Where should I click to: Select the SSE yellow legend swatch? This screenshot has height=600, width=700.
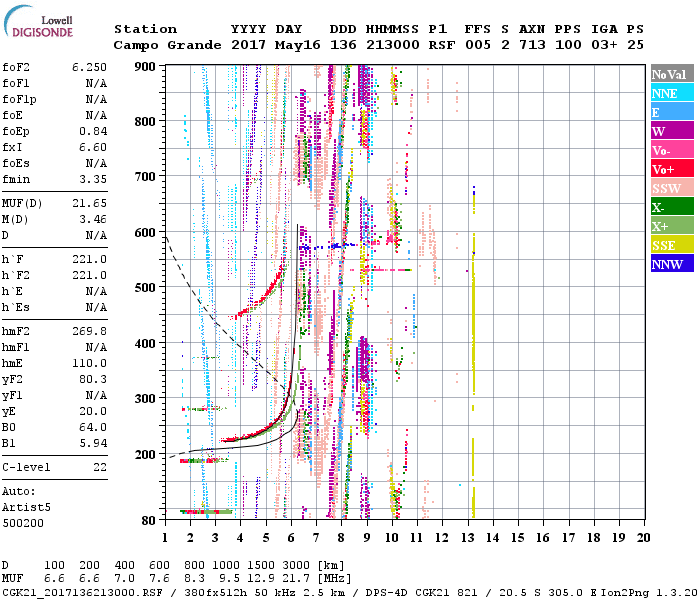[672, 245]
